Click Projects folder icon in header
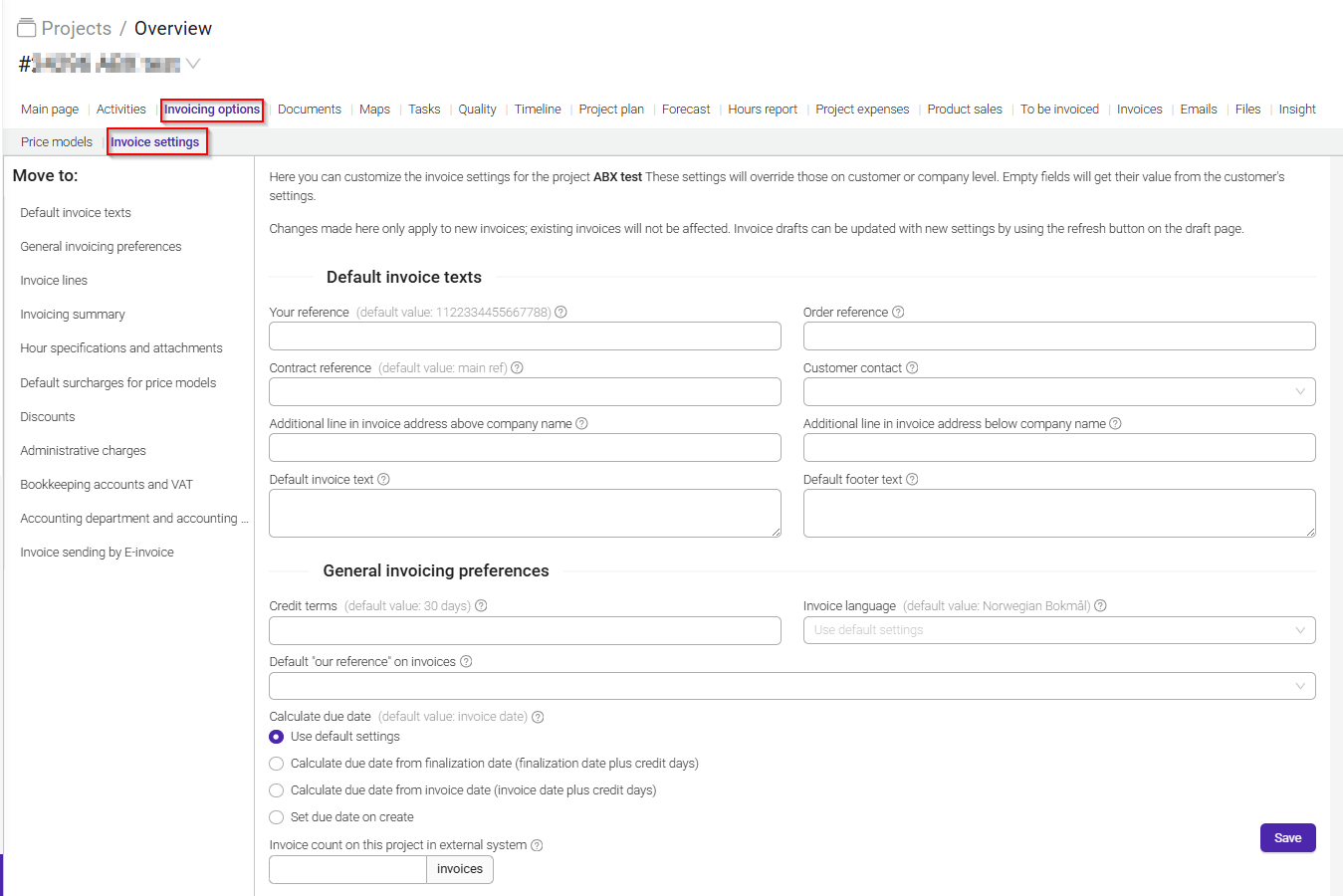Screen dimensions: 1343x896 (27, 28)
